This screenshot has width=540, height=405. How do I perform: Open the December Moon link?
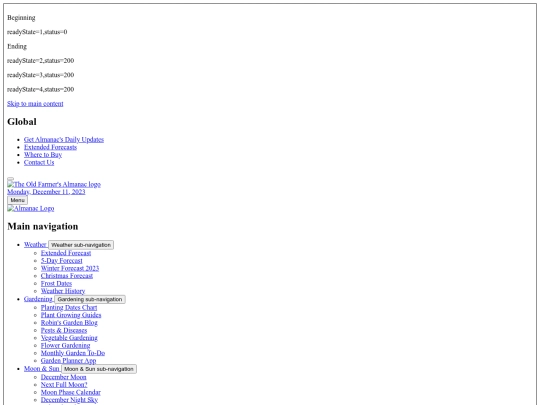(63, 377)
